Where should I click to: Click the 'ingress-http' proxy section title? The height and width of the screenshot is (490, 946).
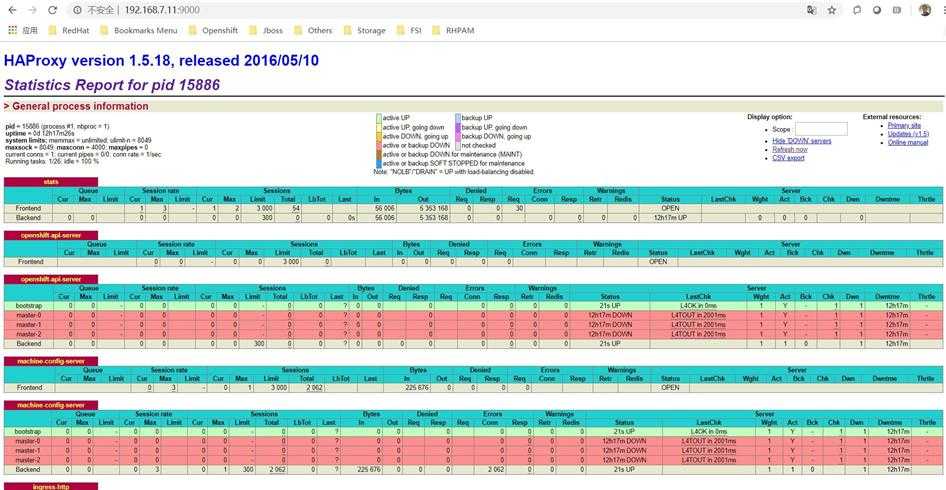[51, 486]
